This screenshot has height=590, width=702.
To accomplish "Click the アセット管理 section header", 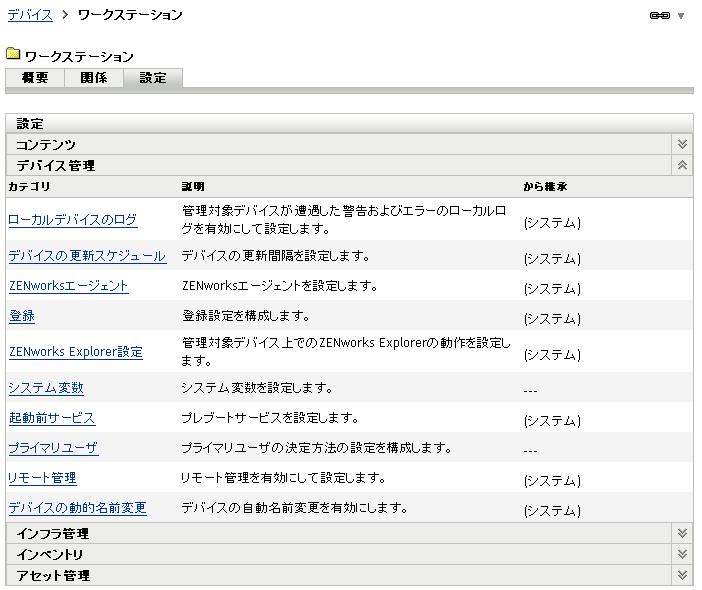I will pos(339,575).
